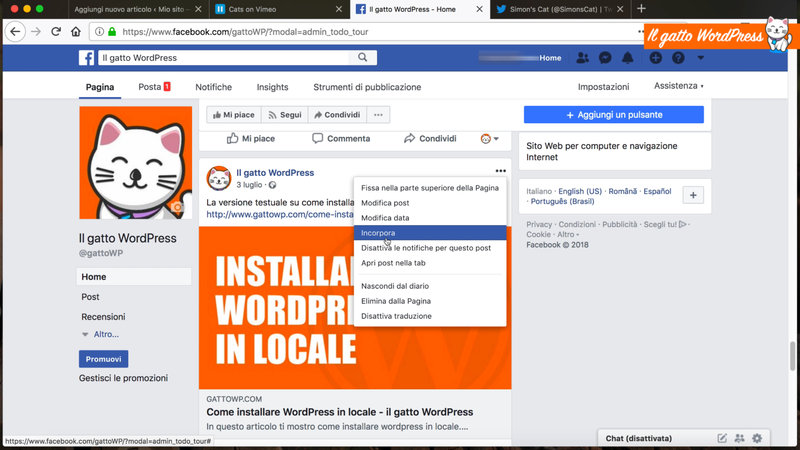Expand the Assistenza dropdown

(679, 86)
